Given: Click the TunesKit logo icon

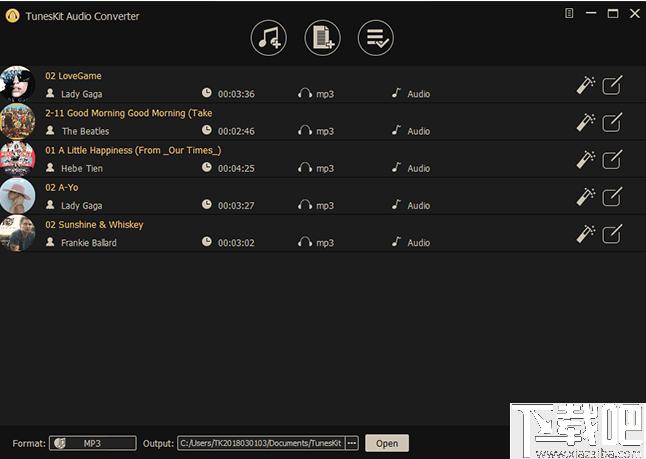Looking at the screenshot, I should click(12, 16).
